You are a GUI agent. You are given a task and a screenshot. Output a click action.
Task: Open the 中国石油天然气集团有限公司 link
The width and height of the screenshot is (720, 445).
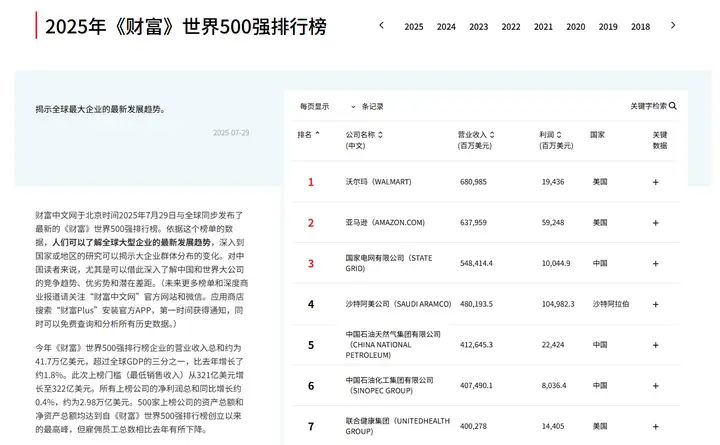[x=393, y=345]
